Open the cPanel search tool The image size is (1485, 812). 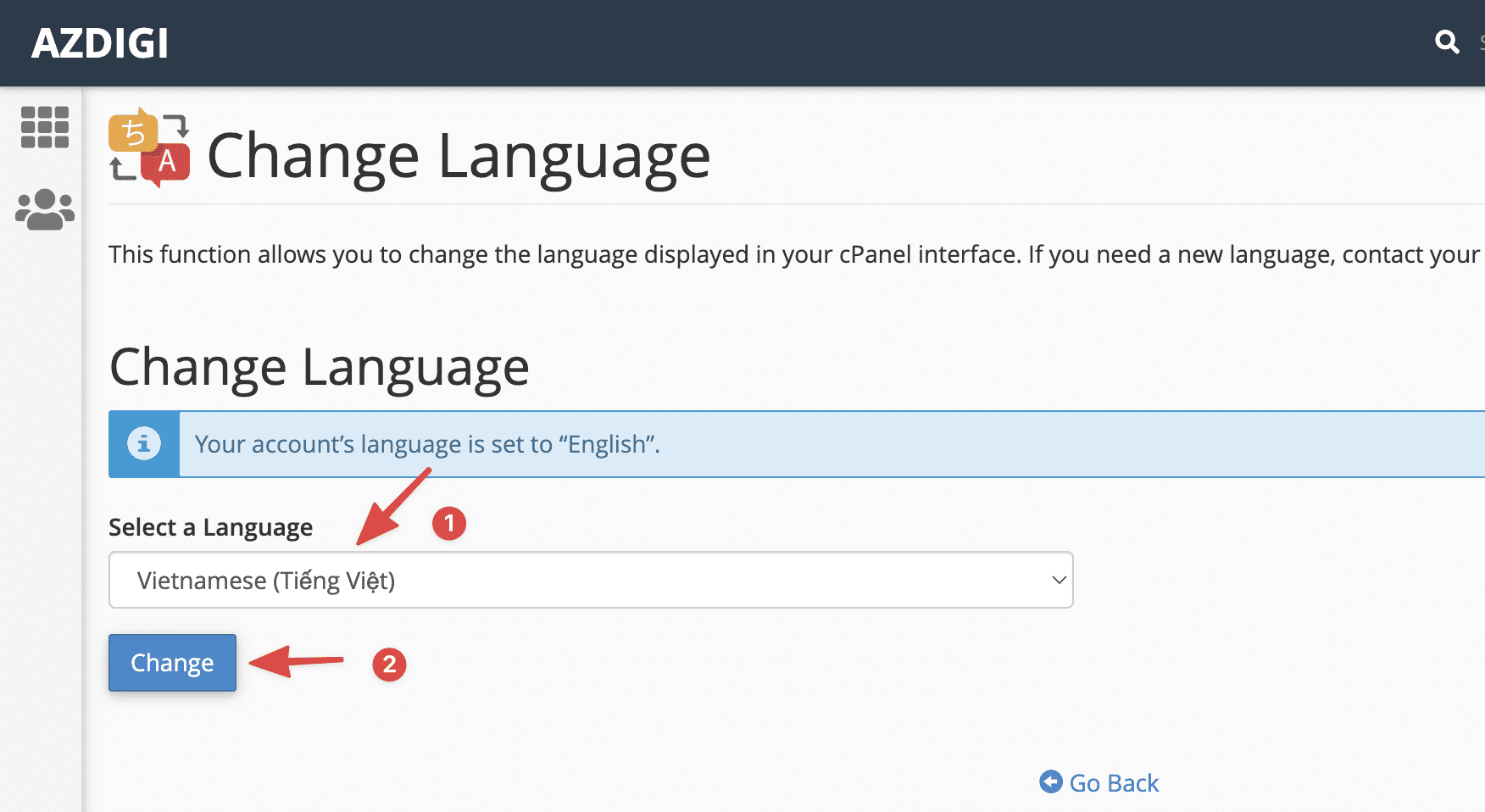coord(1446,42)
